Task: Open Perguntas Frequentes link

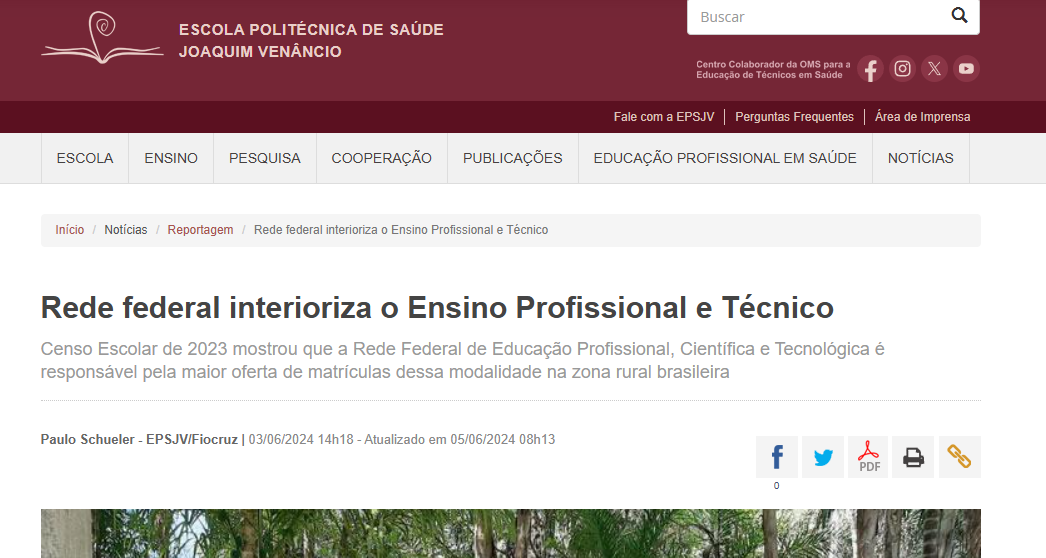Action: coord(795,117)
